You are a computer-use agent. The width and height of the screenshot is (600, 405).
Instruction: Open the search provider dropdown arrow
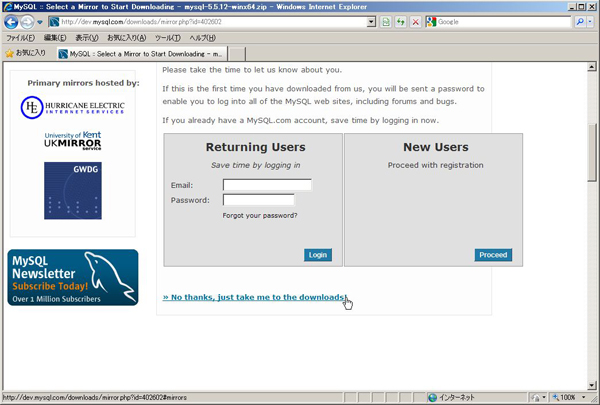[x=590, y=22]
